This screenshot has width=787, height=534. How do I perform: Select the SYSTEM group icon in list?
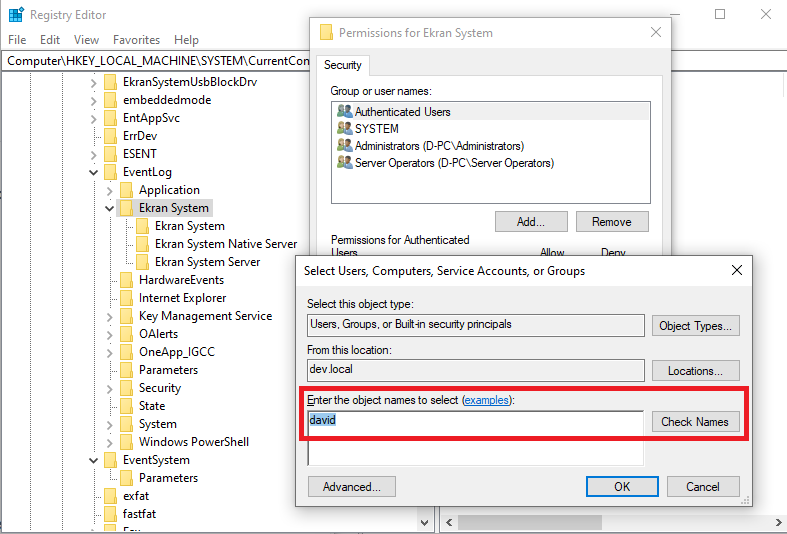tap(345, 129)
